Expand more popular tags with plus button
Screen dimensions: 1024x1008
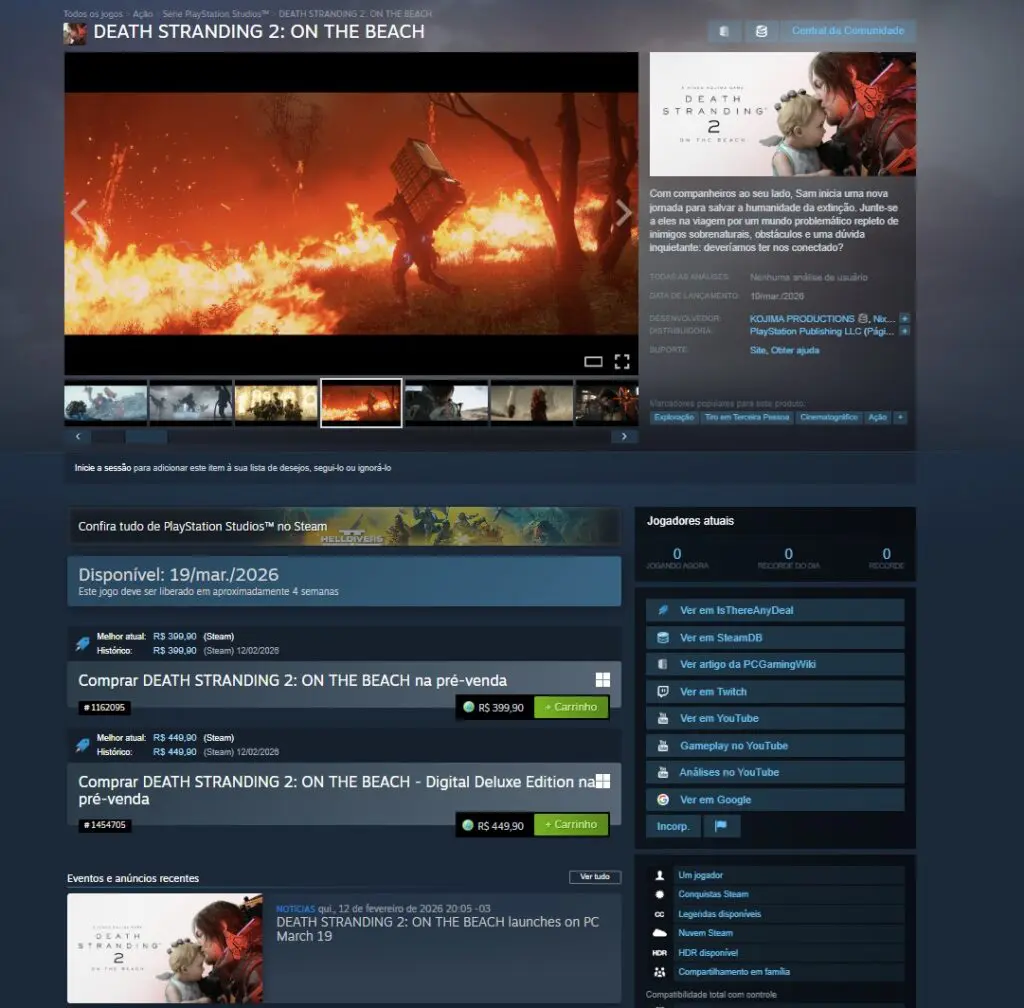click(900, 417)
